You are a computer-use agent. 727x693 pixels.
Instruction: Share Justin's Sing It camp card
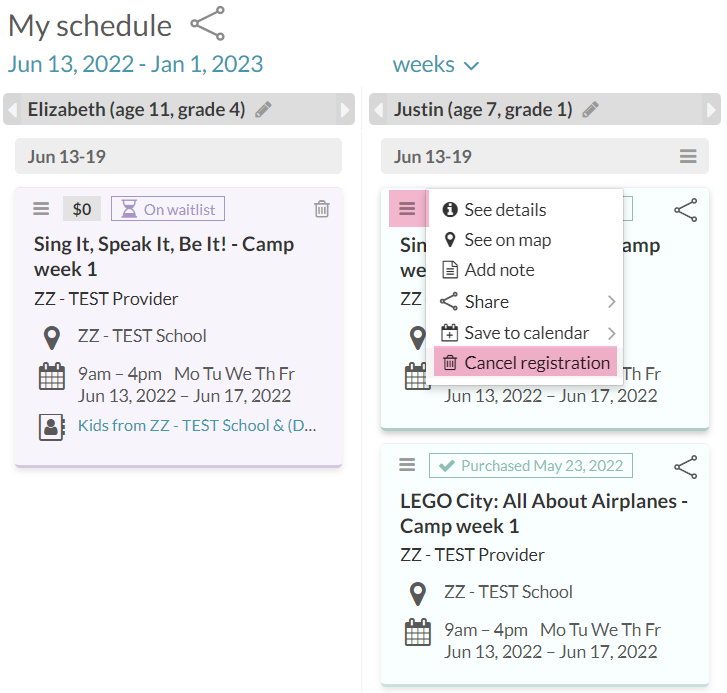pos(685,210)
